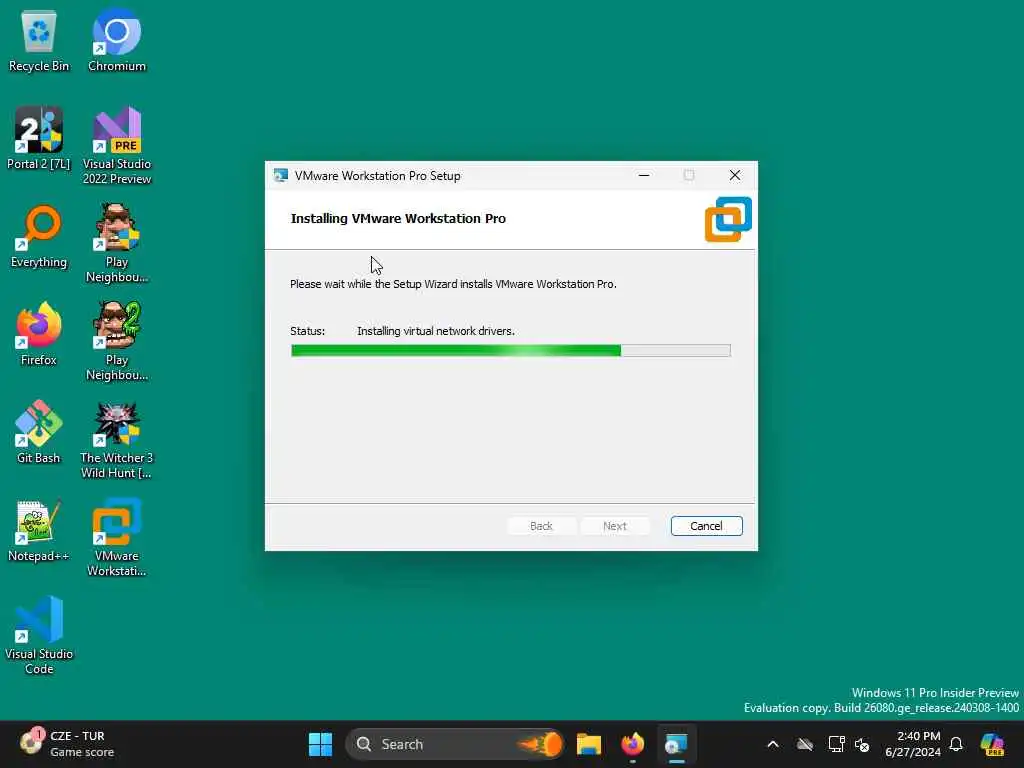The height and width of the screenshot is (768, 1024).
Task: Minimize the VMware Workstation Pro Setup window
Action: tap(644, 175)
